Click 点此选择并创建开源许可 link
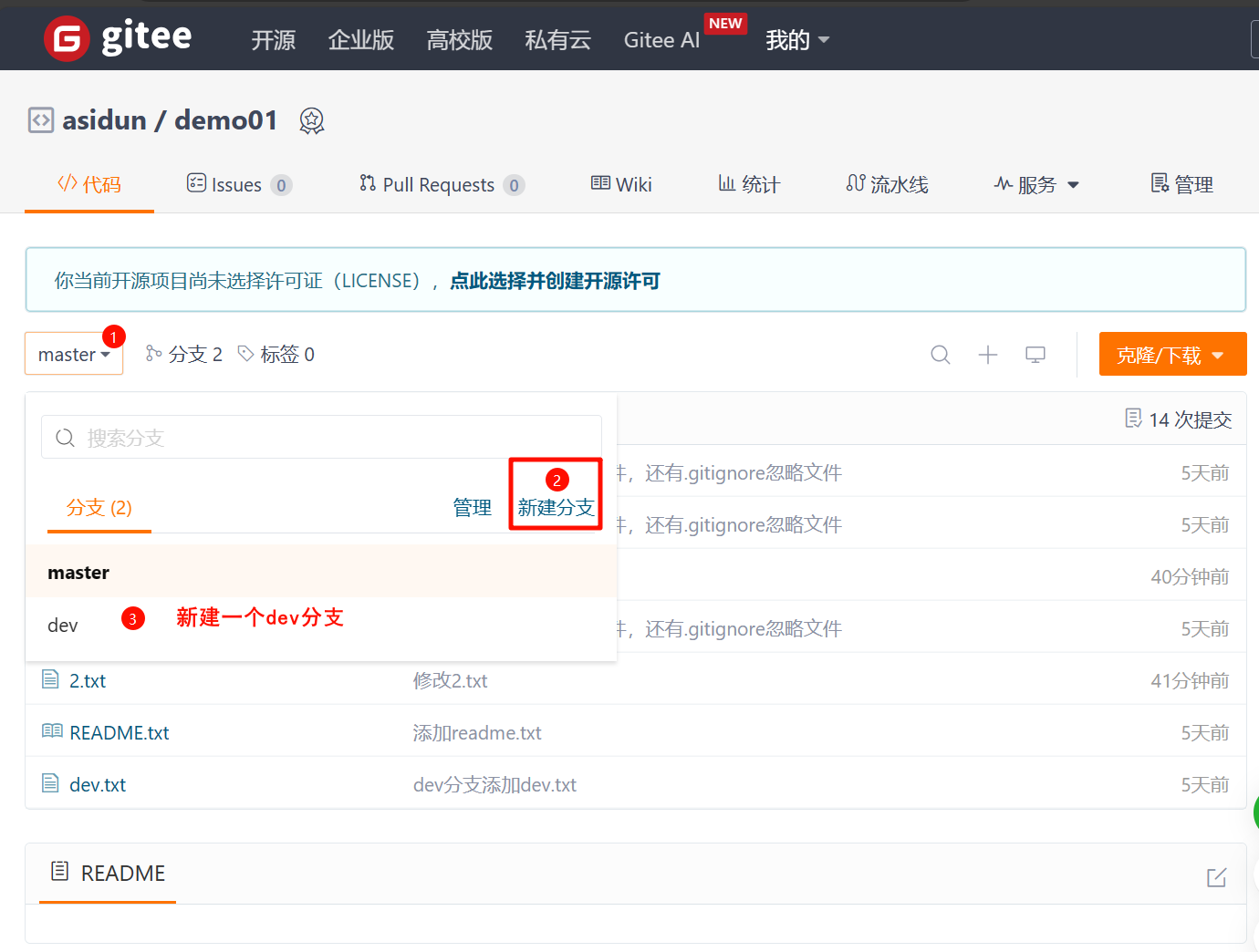Image resolution: width=1259 pixels, height=952 pixels. tap(555, 281)
